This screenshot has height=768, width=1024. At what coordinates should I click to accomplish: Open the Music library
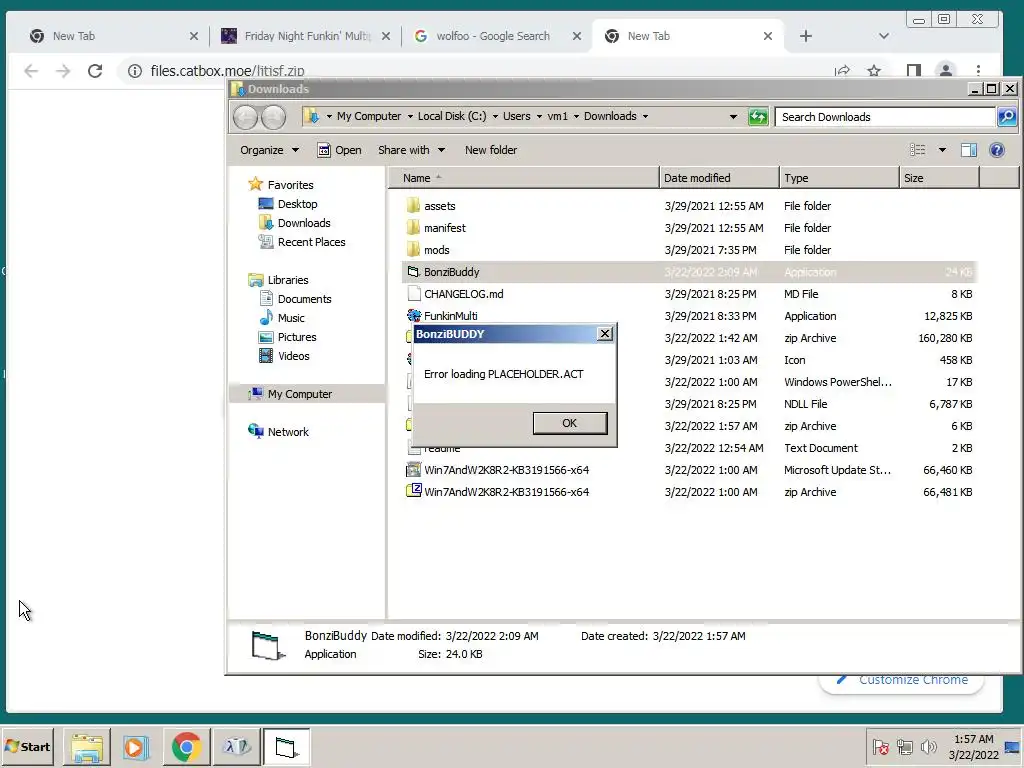pos(291,317)
